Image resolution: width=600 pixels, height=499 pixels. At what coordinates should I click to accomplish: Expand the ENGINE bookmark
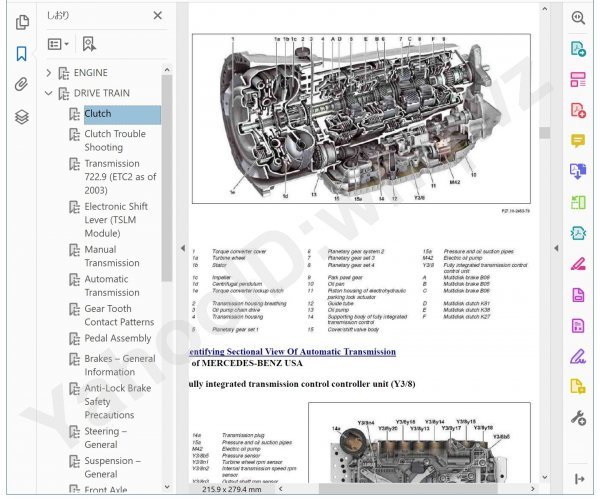click(49, 72)
